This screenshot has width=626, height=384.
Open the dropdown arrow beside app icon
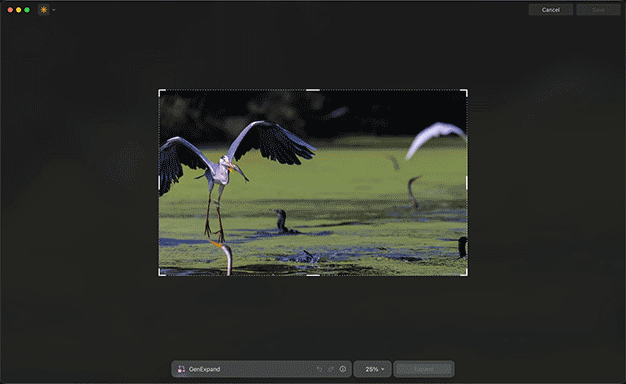[54, 10]
